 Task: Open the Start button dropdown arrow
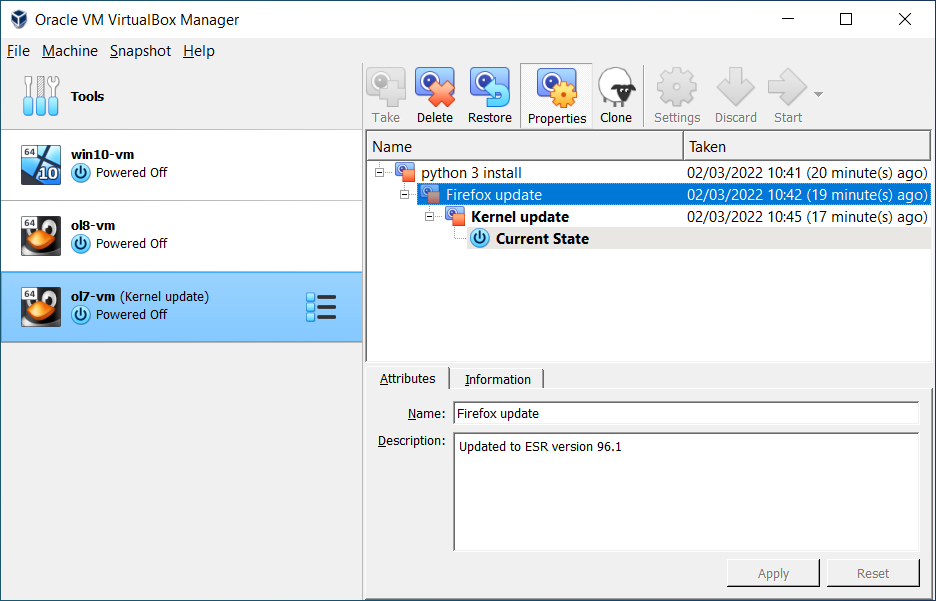(x=816, y=92)
